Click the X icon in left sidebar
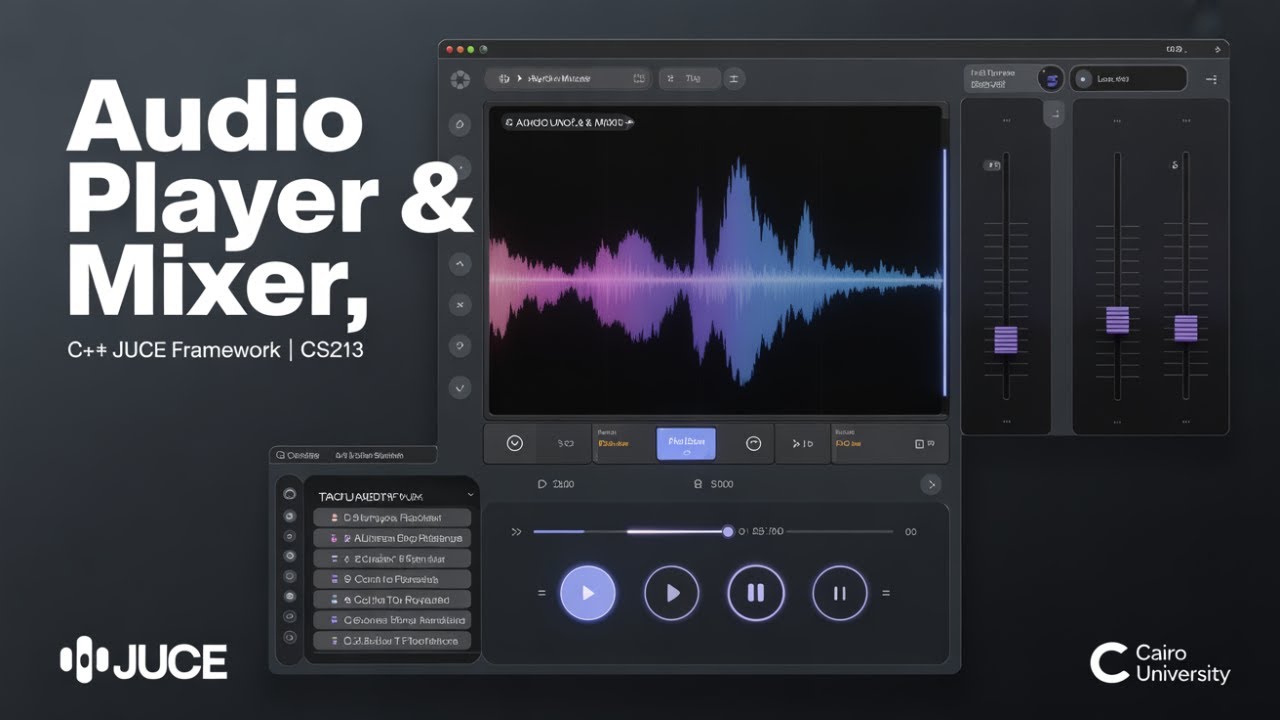 tap(460, 303)
